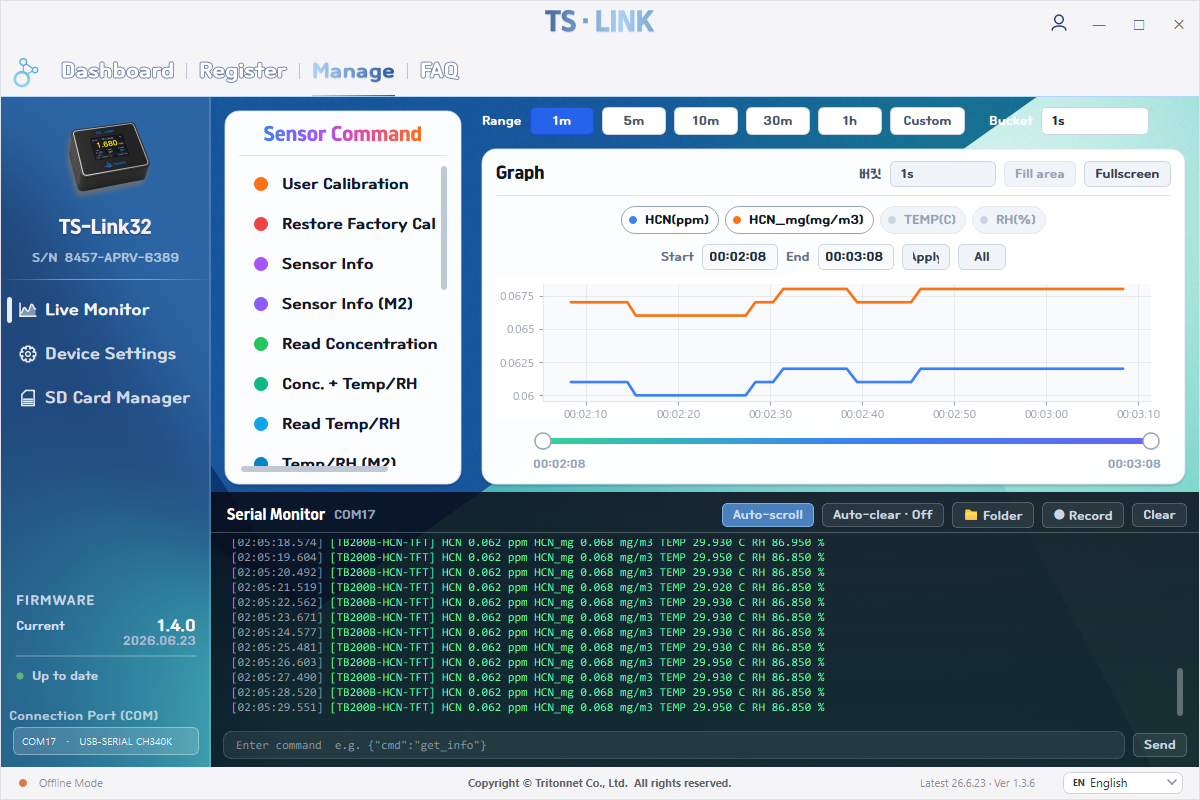The image size is (1200, 800).
Task: Open the COM17 connection port selector
Action: point(106,741)
